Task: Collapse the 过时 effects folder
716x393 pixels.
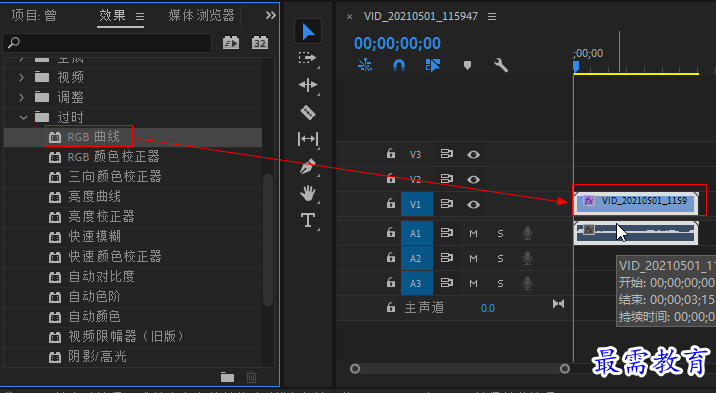Action: pyautogui.click(x=23, y=117)
